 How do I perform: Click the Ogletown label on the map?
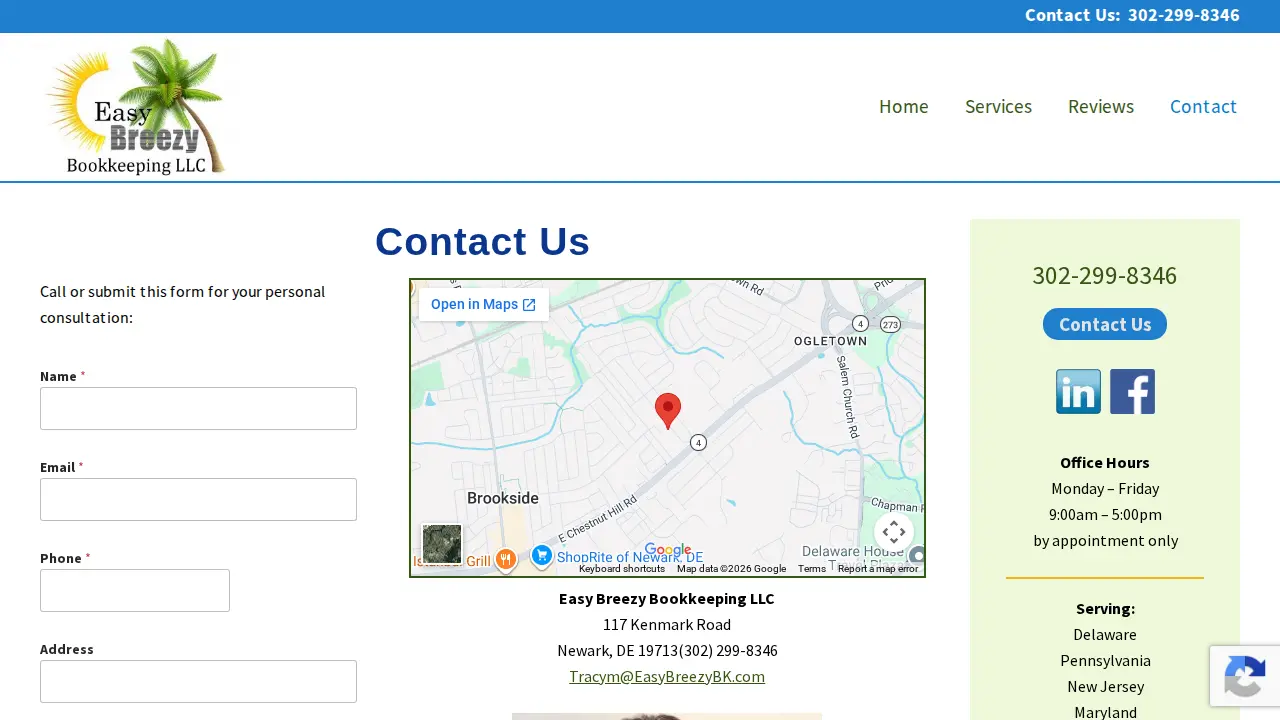pyautogui.click(x=830, y=341)
